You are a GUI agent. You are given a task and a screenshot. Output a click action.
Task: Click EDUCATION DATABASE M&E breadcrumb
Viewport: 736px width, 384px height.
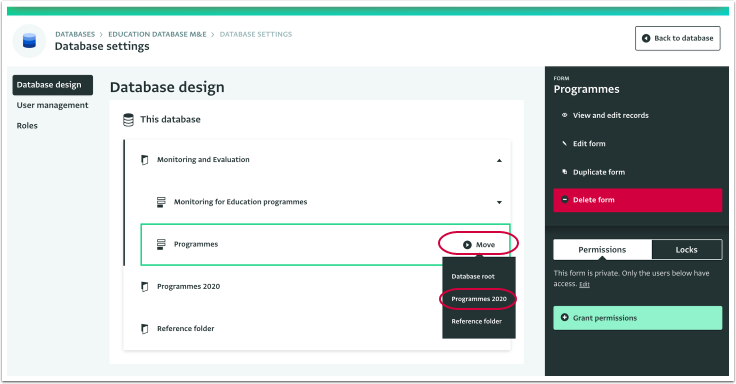[x=157, y=34]
